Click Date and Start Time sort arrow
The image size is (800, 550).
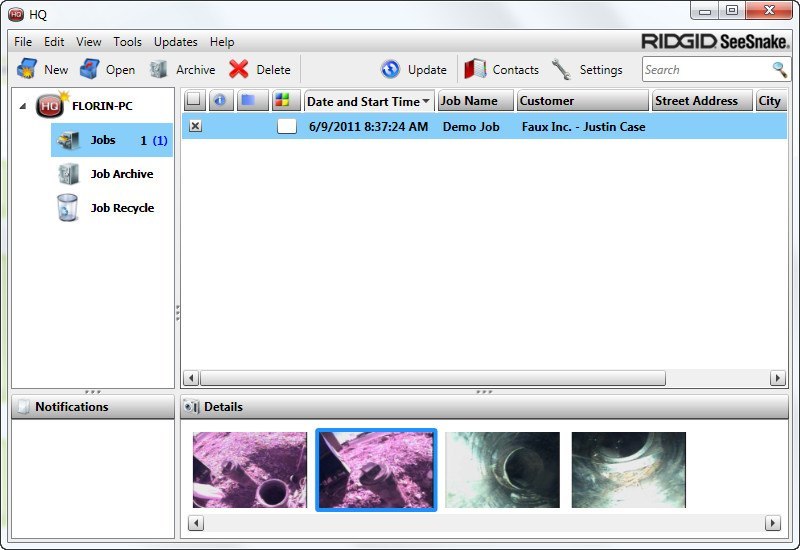coord(427,101)
